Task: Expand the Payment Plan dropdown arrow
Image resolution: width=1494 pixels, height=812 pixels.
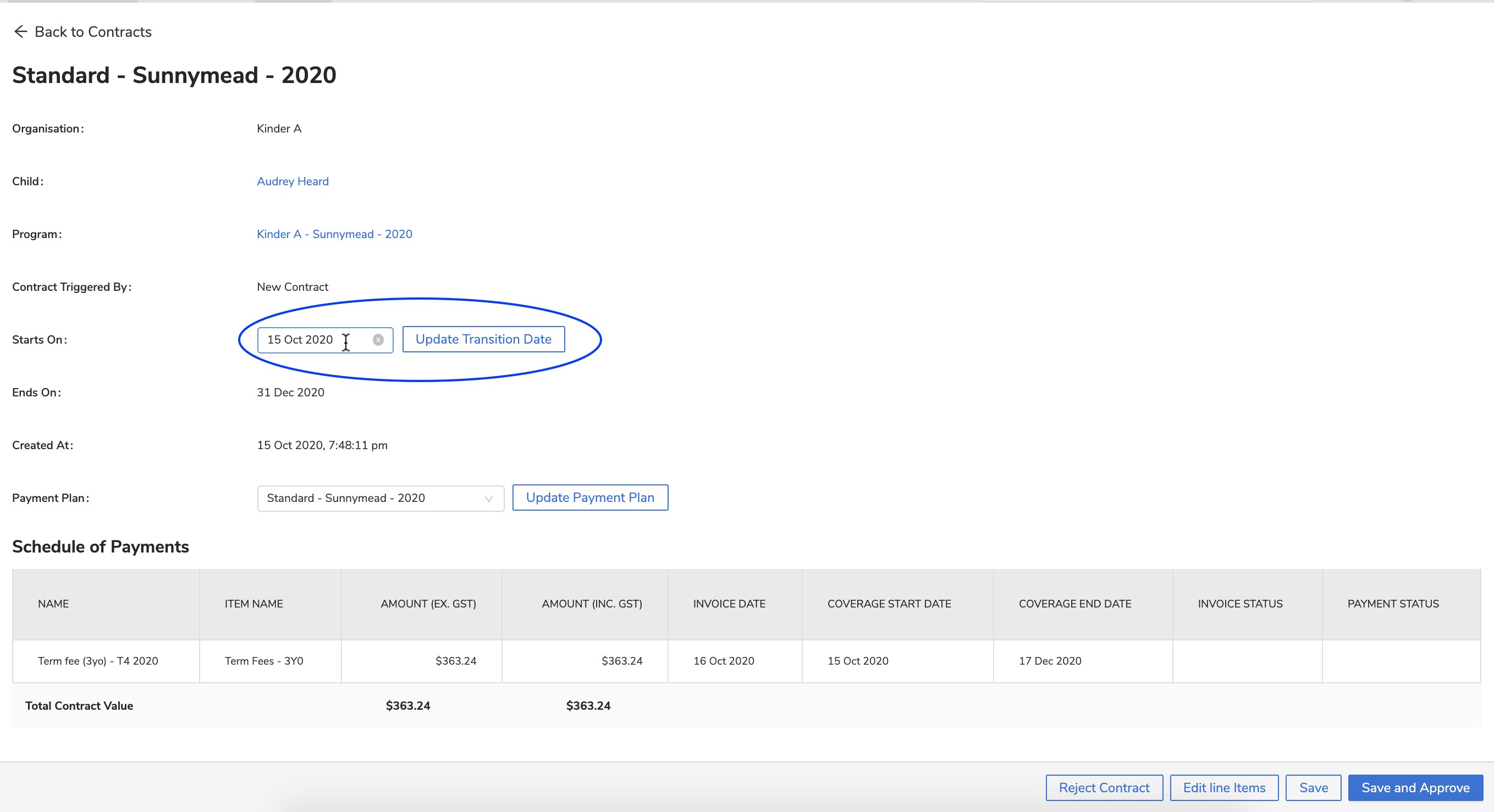Action: (x=488, y=499)
